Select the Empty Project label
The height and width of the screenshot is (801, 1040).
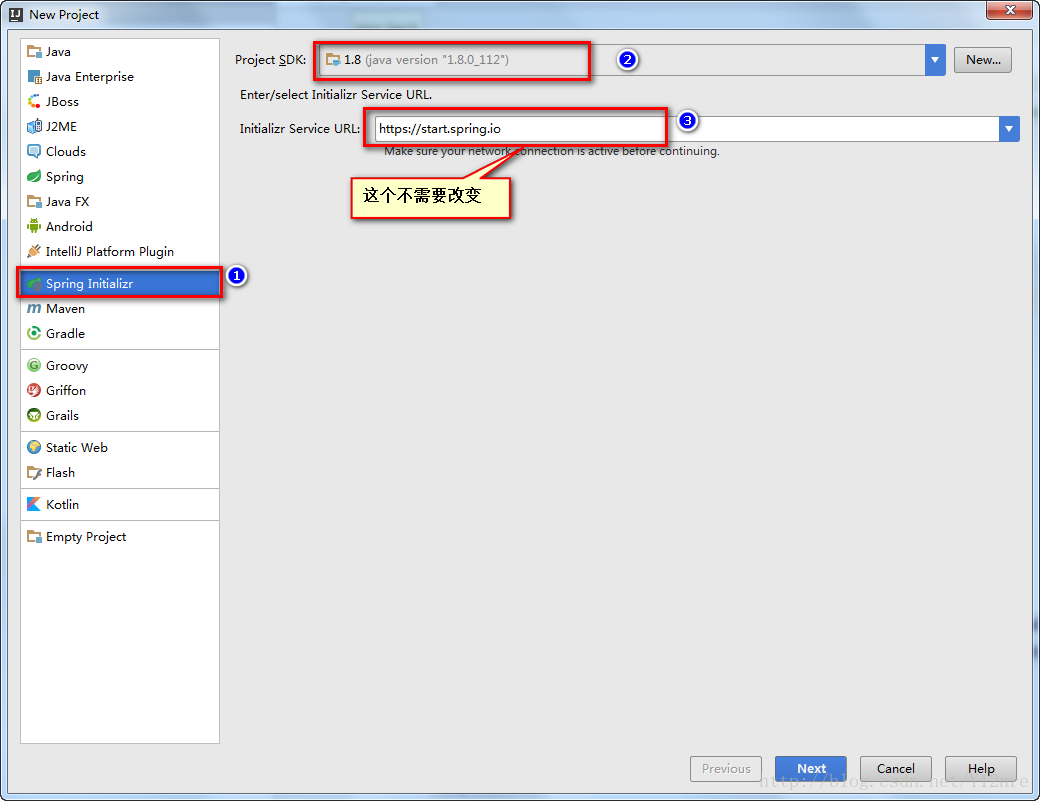[x=86, y=536]
